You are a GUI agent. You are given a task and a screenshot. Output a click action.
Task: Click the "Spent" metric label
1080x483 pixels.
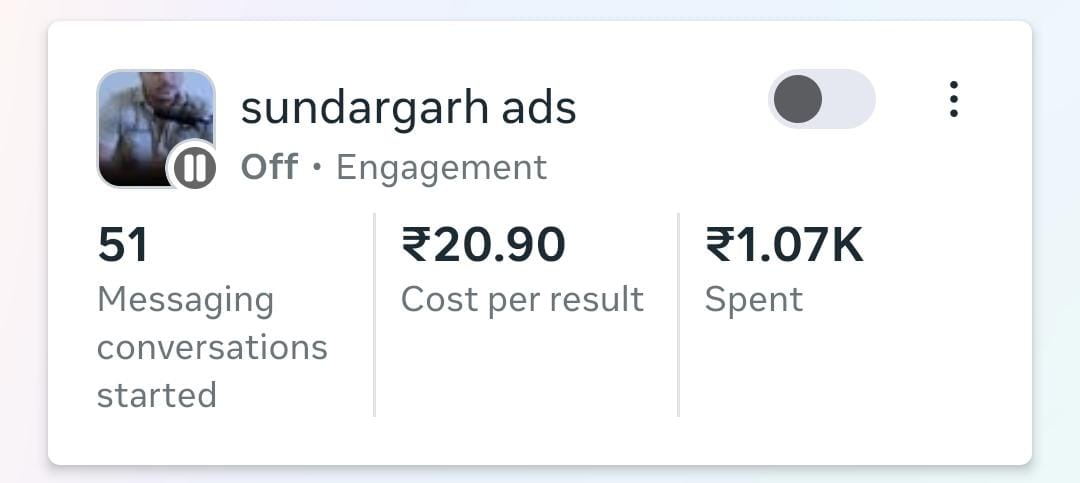click(x=753, y=299)
